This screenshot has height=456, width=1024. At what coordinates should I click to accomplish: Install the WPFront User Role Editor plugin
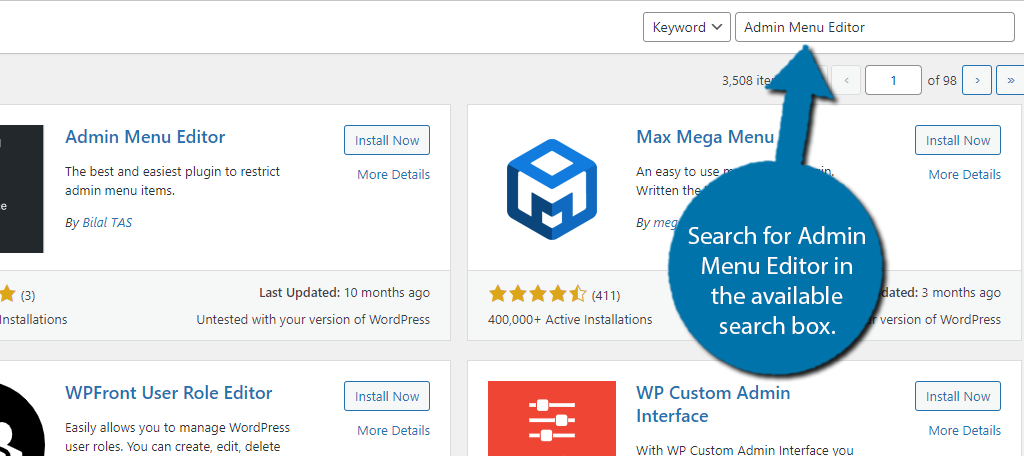click(387, 397)
